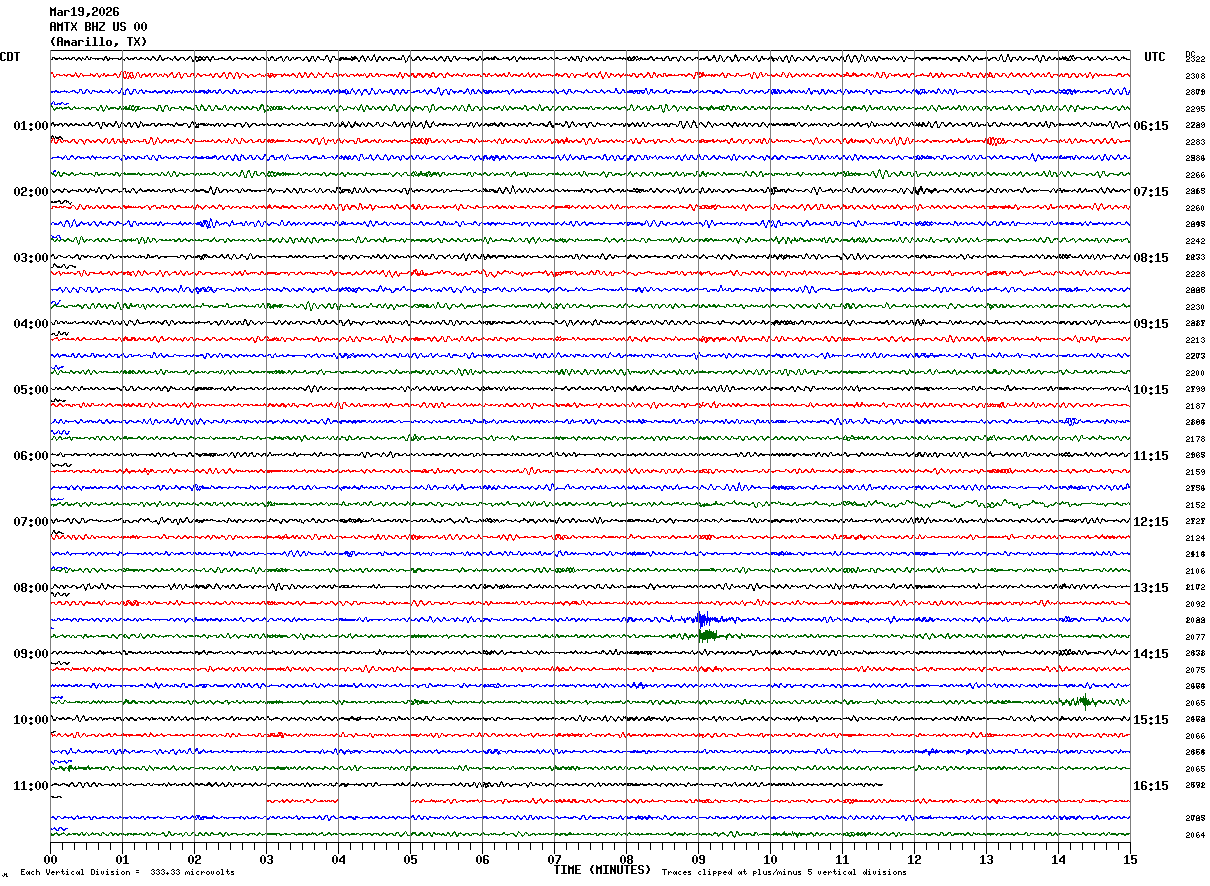Viewport: 1210px width, 886px height.
Task: Select the AMTX BHZ US 00 station label
Action: (98, 27)
